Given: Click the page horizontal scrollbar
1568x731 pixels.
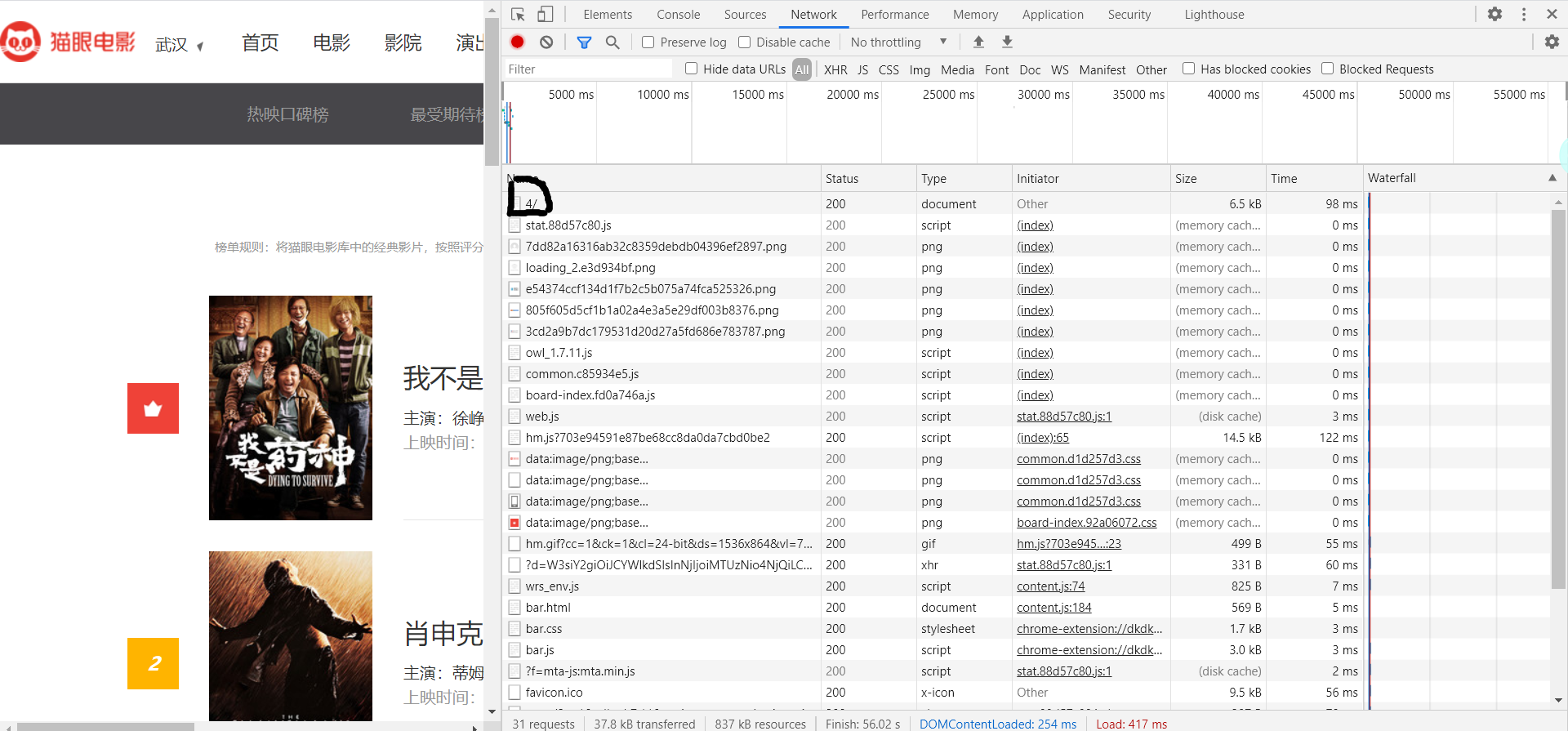Looking at the screenshot, I should tap(106, 726).
